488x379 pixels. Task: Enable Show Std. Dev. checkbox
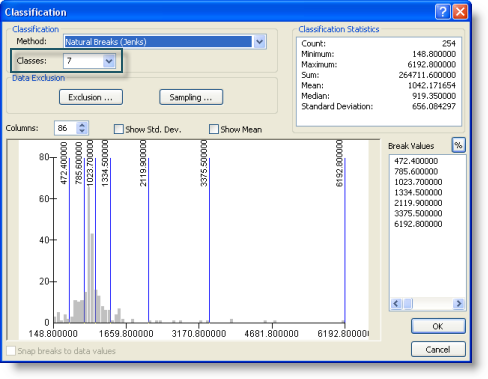(119, 129)
